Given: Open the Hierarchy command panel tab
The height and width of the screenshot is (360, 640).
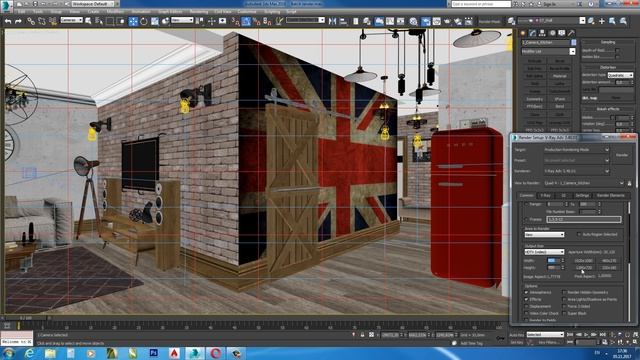Looking at the screenshot, I should point(542,33).
